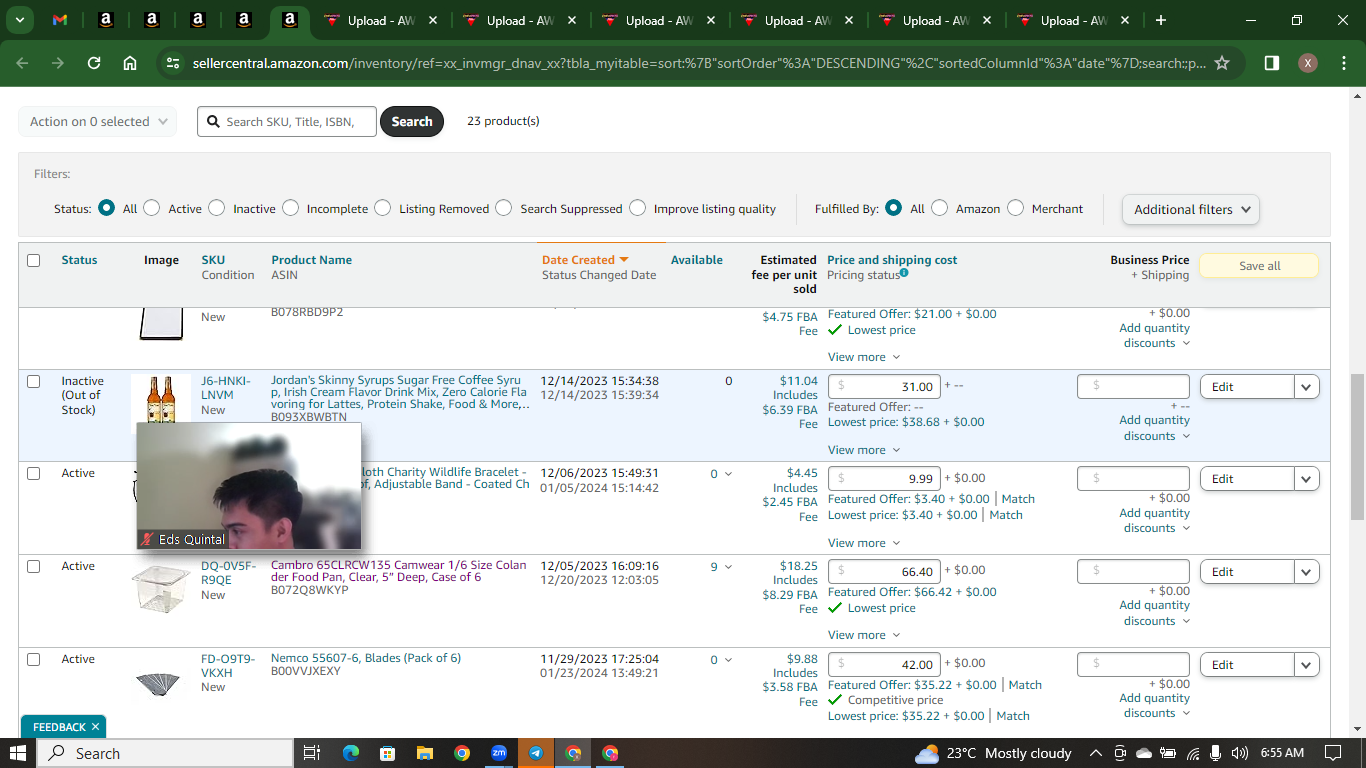Open the Action on 0 selected dropdown
Screen dimensions: 1366x768
[x=98, y=121]
